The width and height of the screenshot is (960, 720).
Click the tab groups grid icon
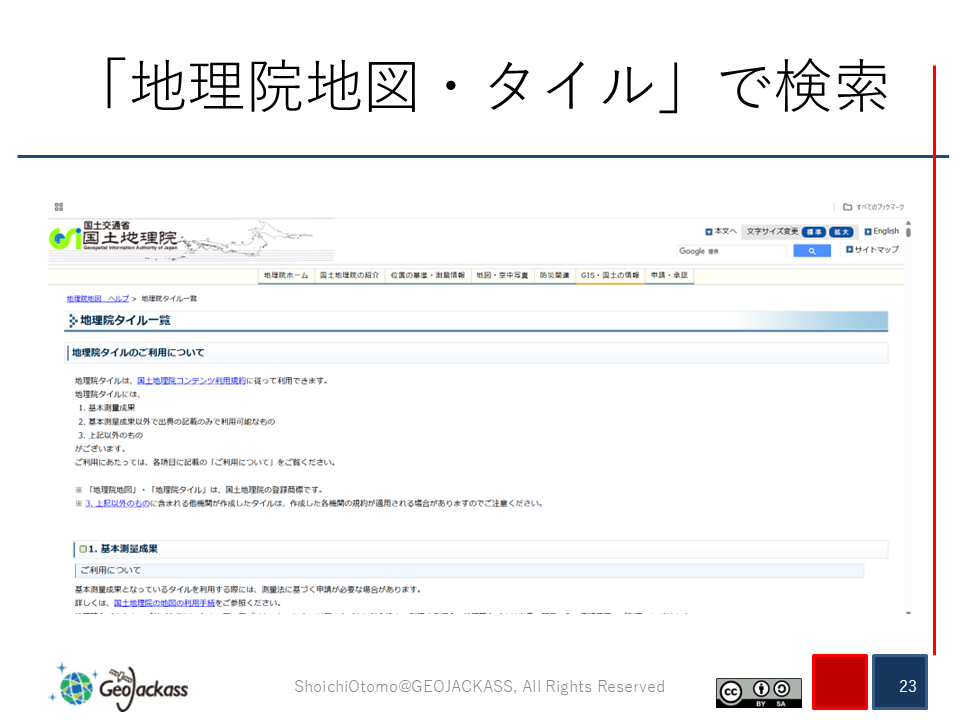[59, 207]
